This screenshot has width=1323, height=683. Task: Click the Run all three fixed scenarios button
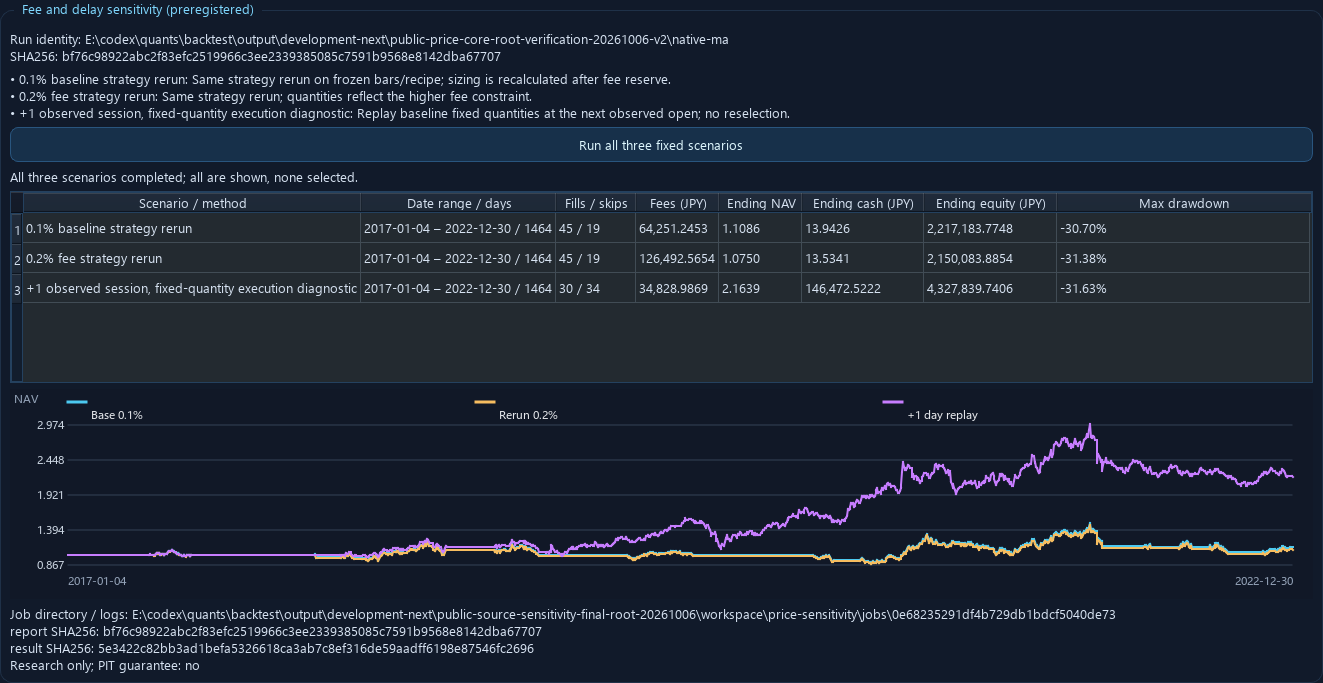660,145
